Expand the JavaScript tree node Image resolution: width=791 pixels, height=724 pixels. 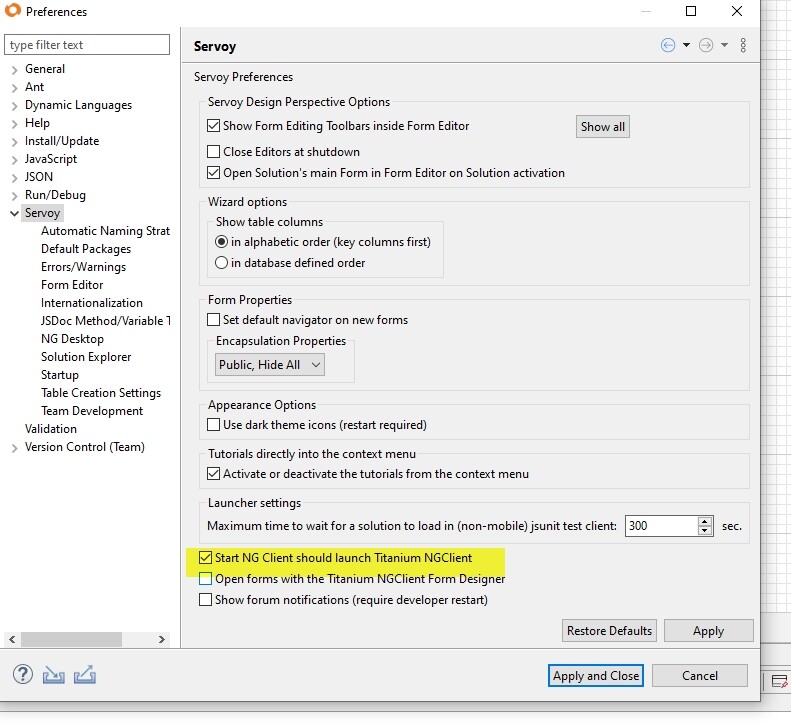tap(15, 160)
